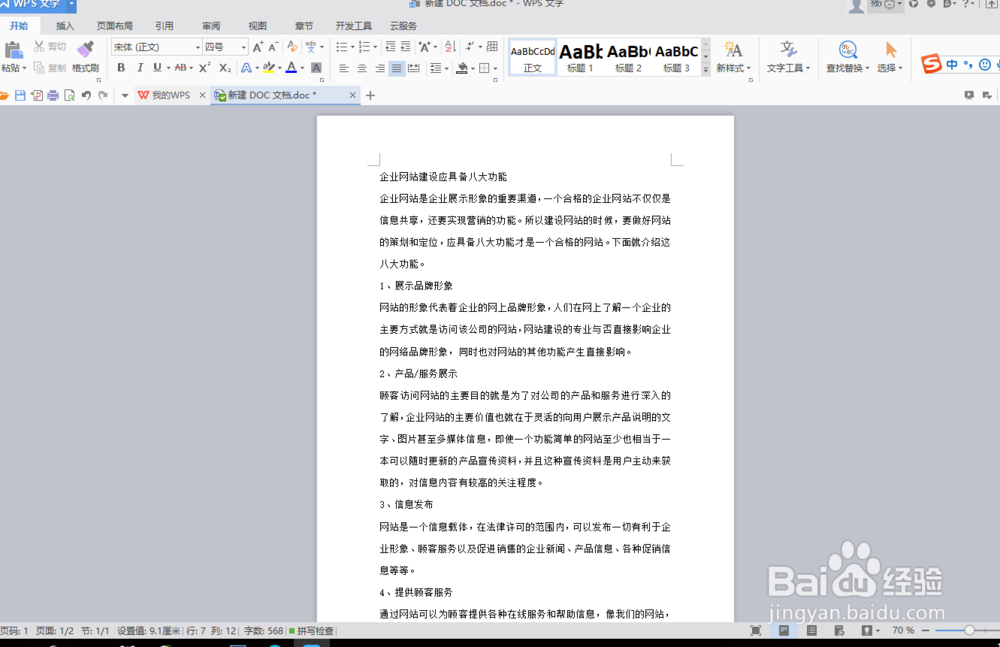Click the subscript icon
1000x647 pixels.
[225, 67]
